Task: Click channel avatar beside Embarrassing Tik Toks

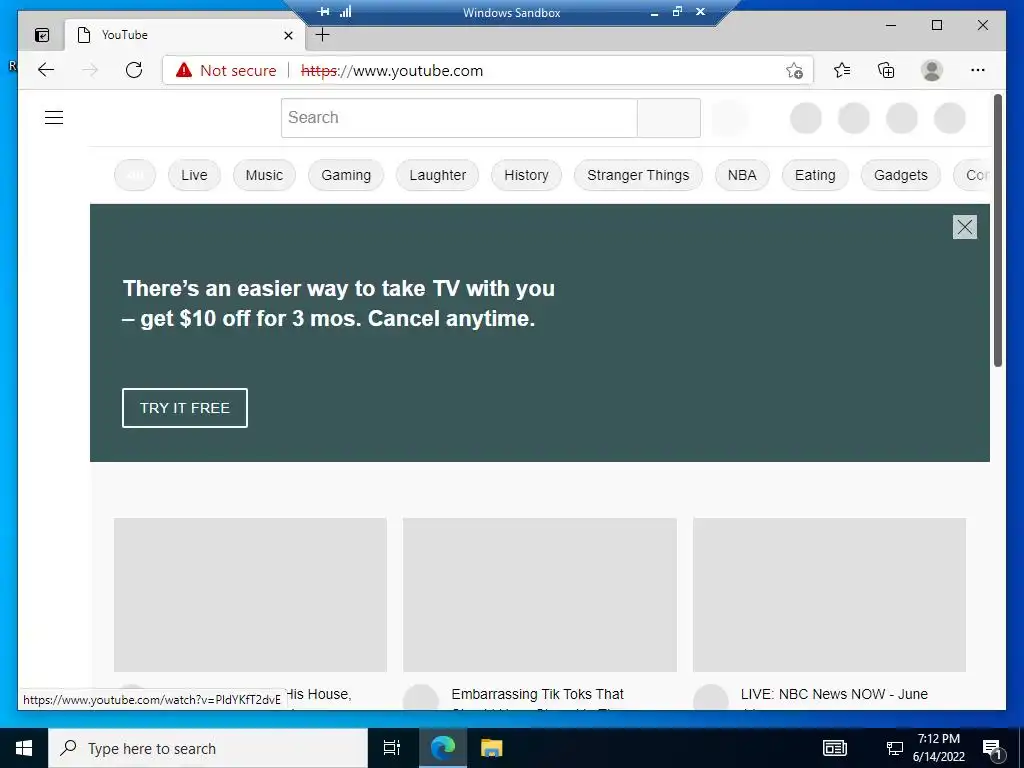Action: click(x=421, y=697)
